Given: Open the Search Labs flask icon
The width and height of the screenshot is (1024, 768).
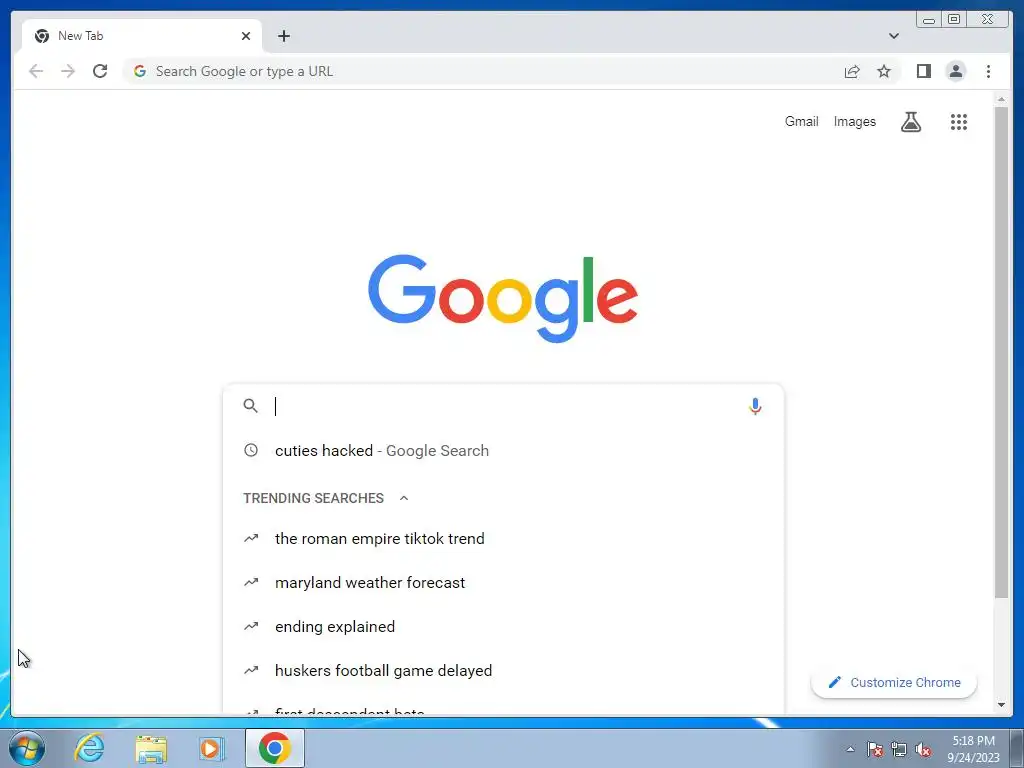Looking at the screenshot, I should pos(911,121).
